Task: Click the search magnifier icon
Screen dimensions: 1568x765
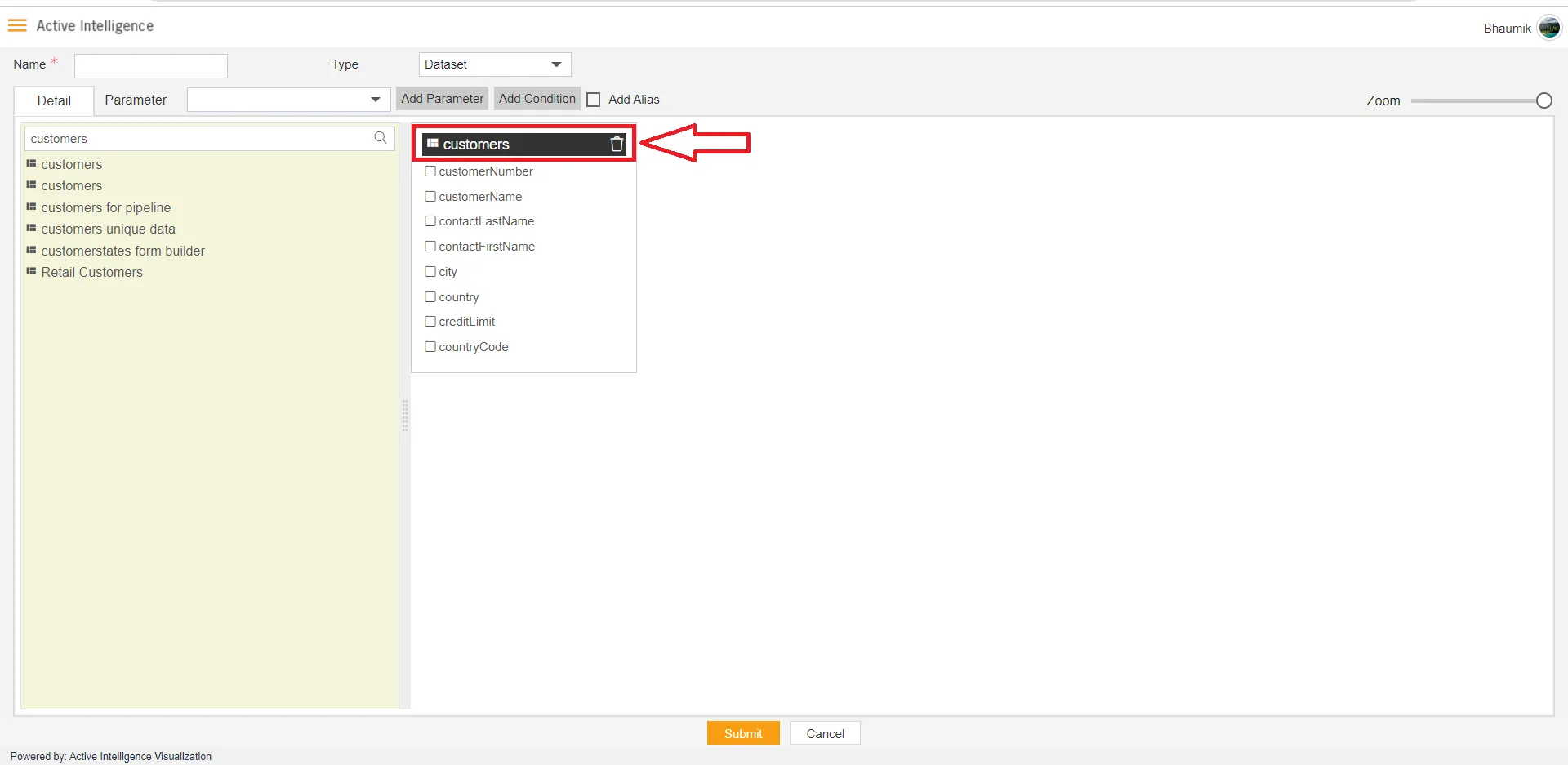Action: [381, 138]
